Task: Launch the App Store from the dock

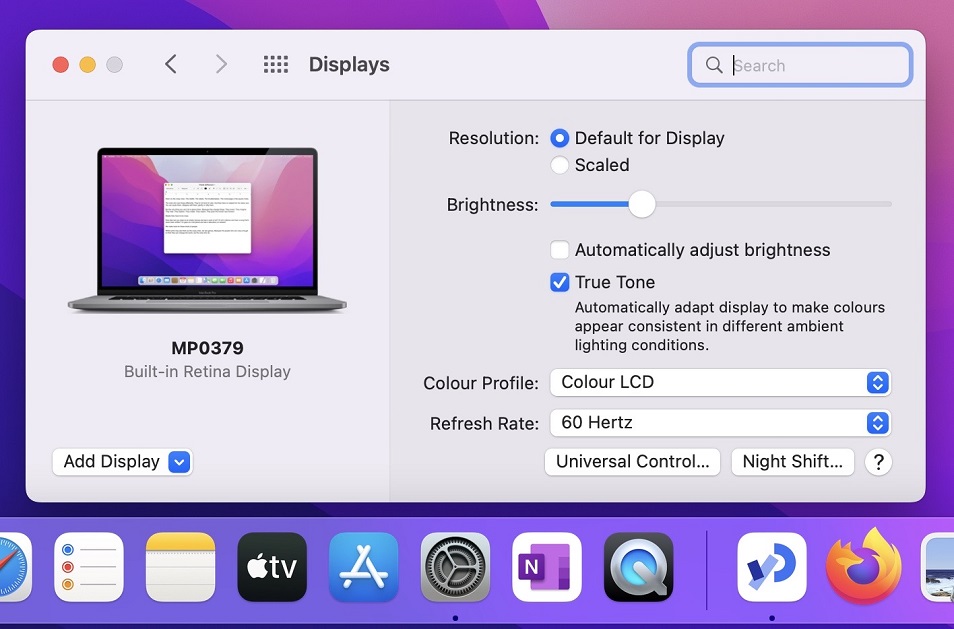Action: tap(364, 567)
